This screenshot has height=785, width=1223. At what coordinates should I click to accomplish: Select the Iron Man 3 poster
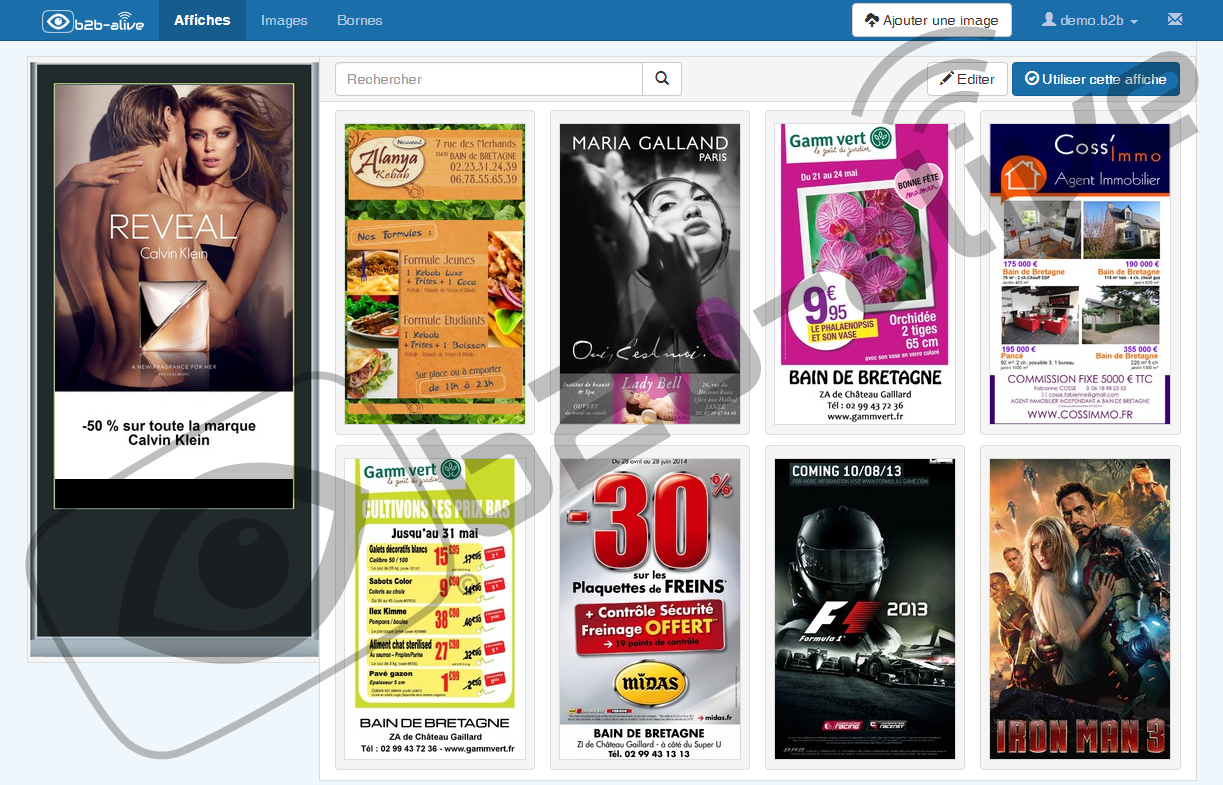pyautogui.click(x=1080, y=608)
